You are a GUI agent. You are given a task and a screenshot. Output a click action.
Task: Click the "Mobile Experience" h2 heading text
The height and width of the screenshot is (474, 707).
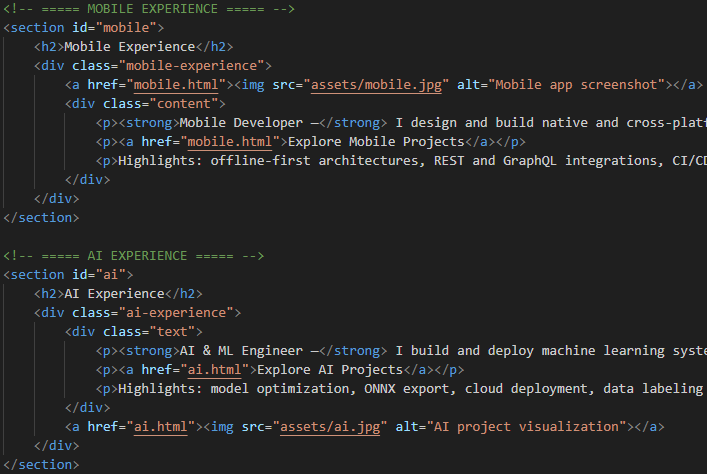[x=130, y=46]
